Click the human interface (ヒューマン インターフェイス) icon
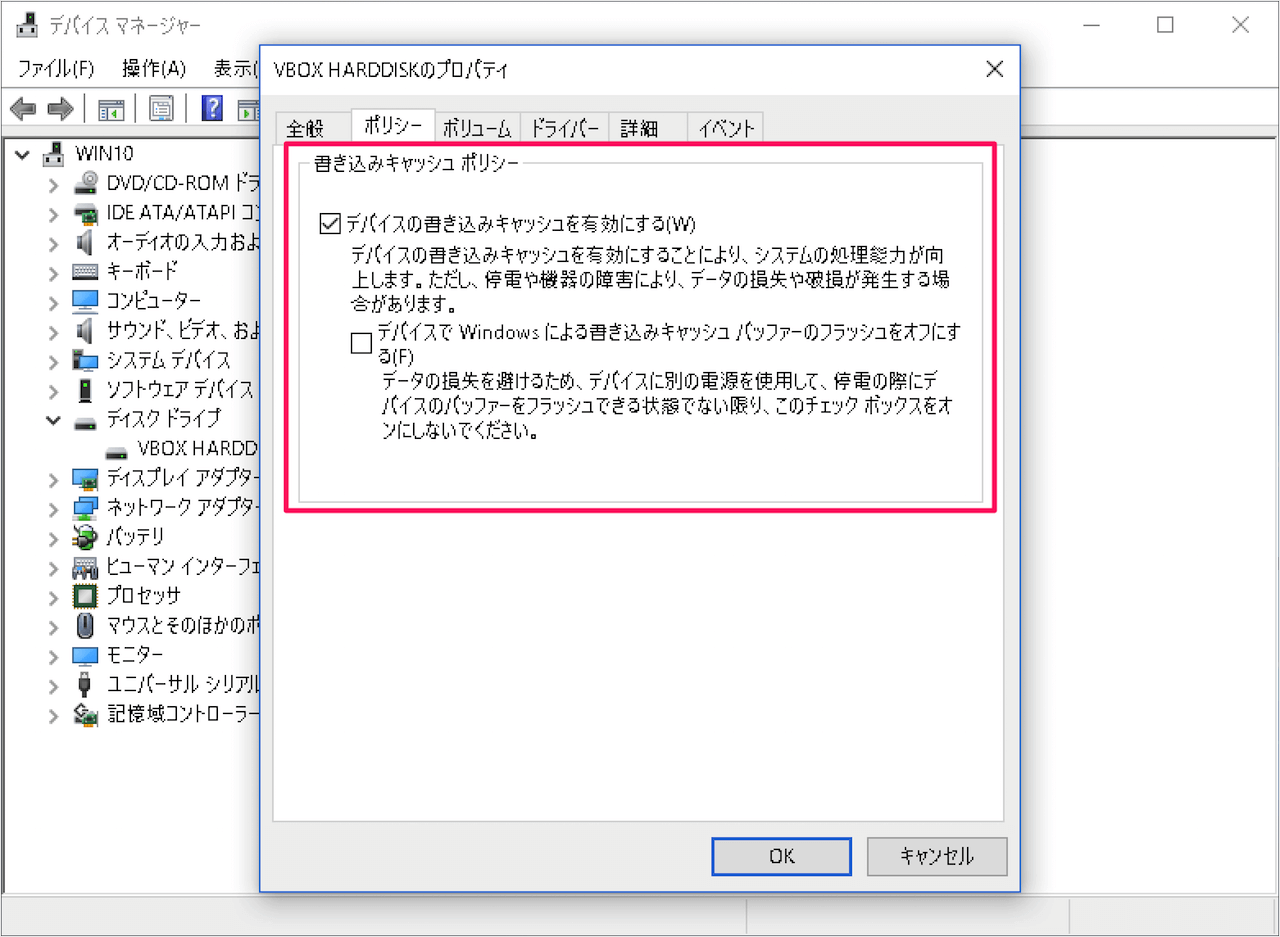 tap(86, 567)
